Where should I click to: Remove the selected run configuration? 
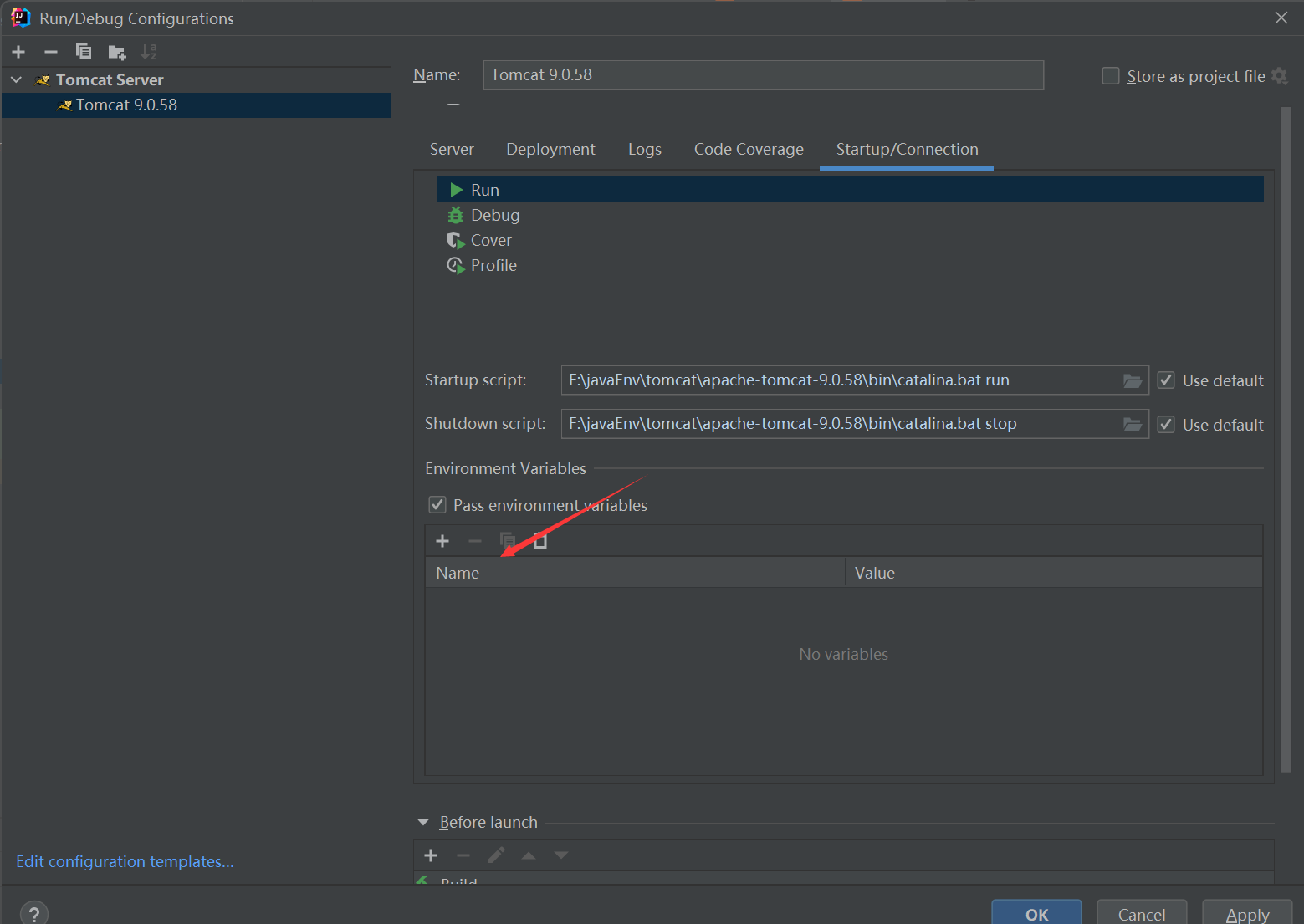coord(51,52)
